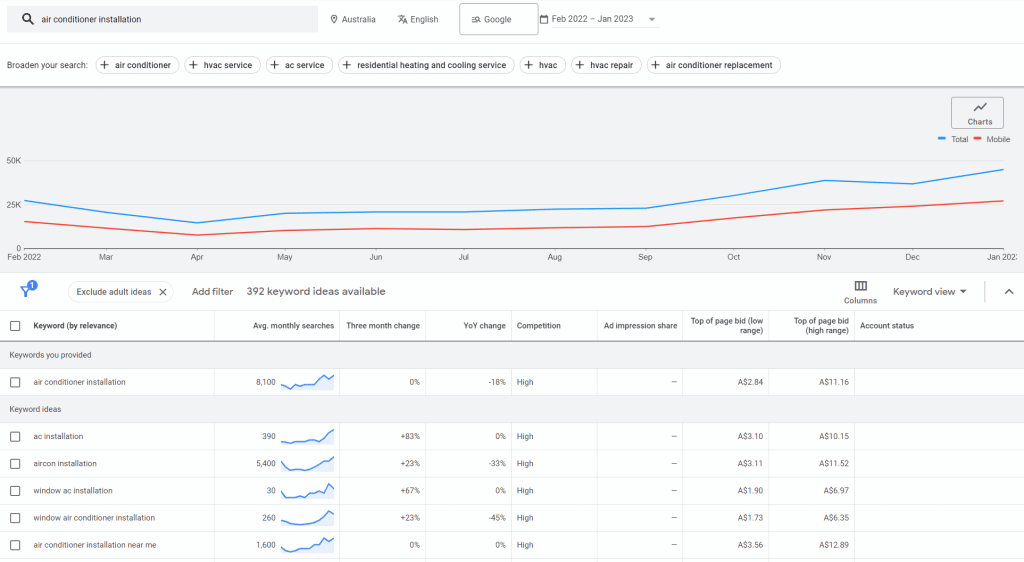Select all keywords header checkbox
The image size is (1024, 562).
(x=15, y=326)
